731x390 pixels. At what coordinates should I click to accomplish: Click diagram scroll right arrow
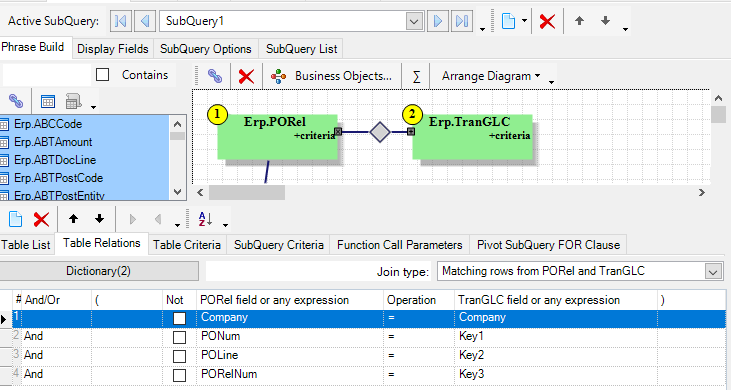tap(702, 192)
